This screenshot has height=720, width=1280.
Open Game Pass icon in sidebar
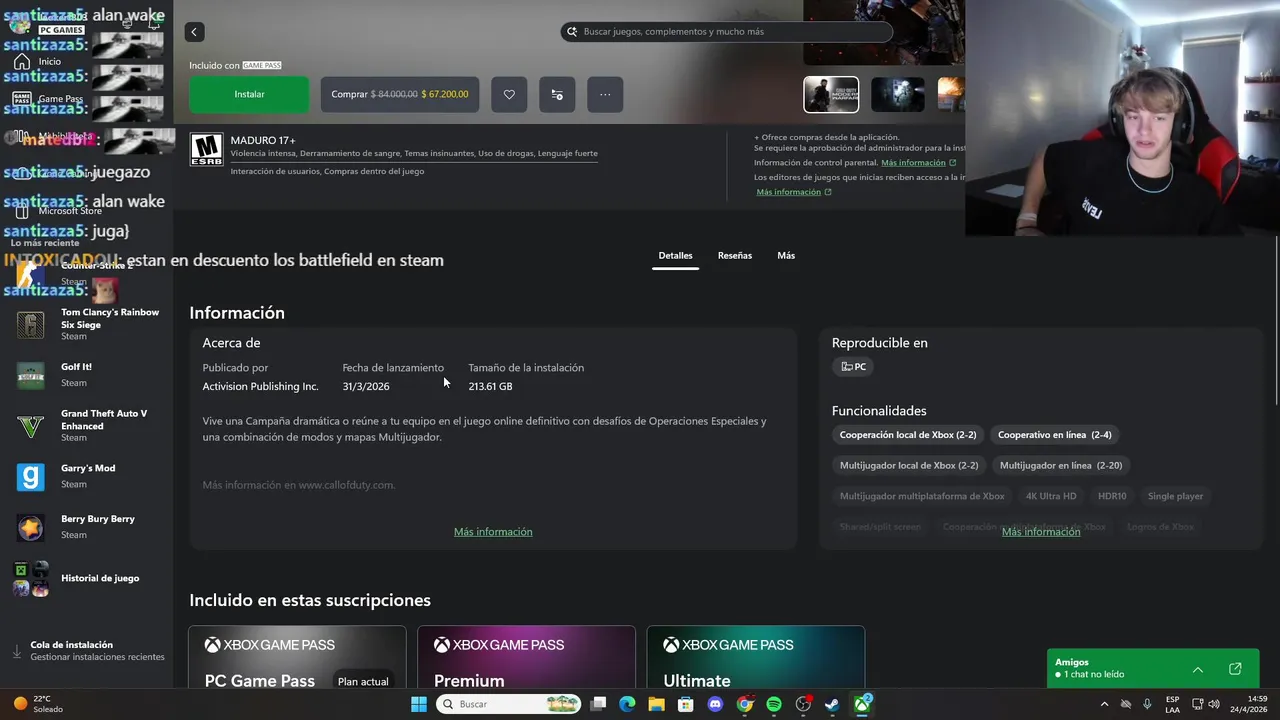[22, 99]
